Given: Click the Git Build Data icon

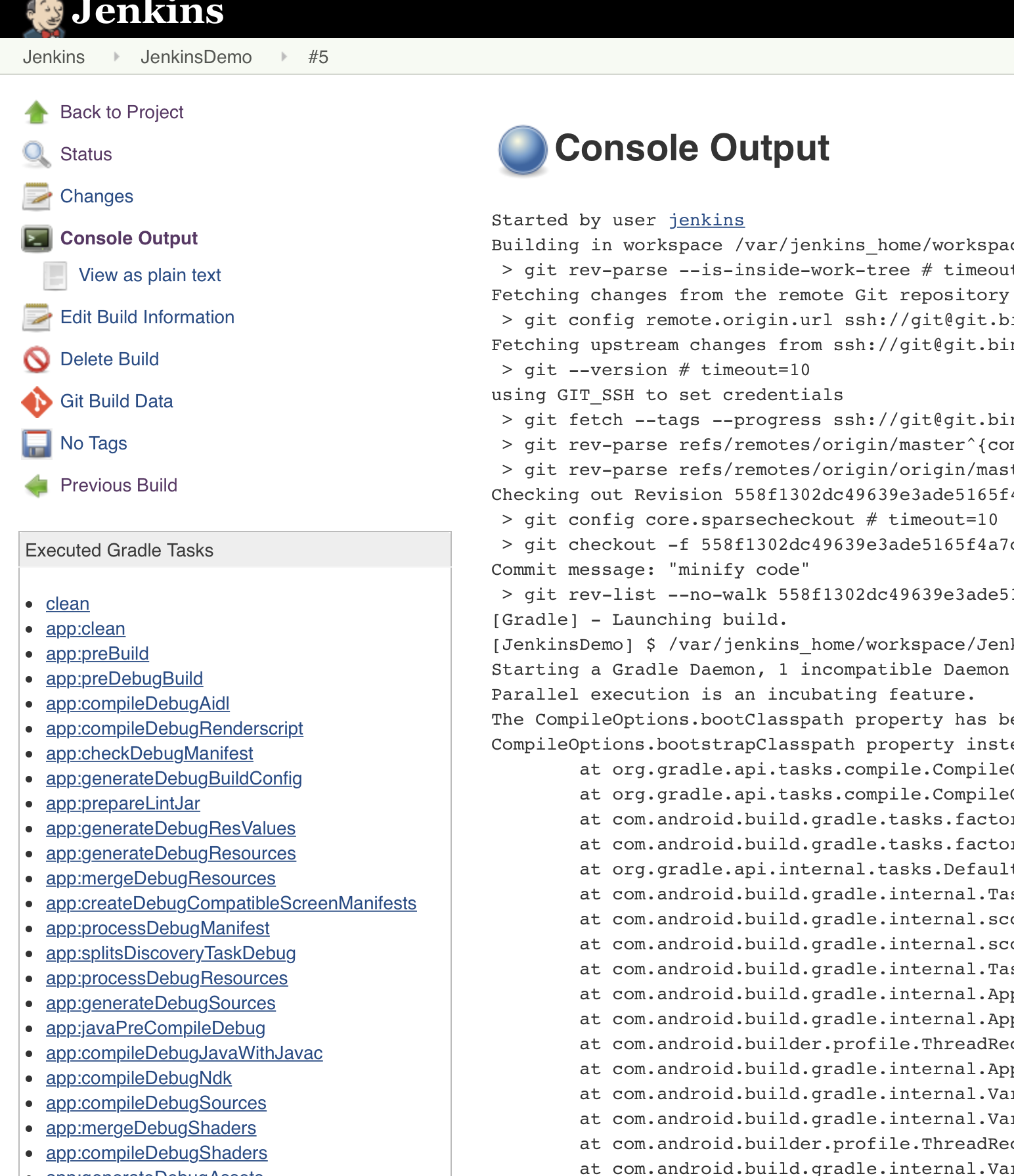Looking at the screenshot, I should [x=37, y=401].
